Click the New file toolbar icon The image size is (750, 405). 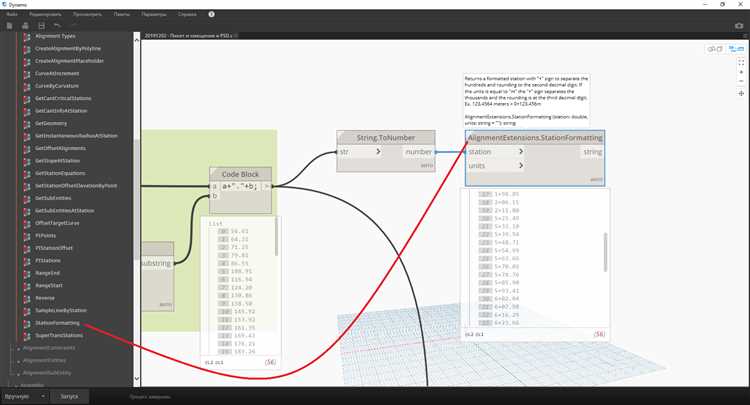(x=10, y=27)
